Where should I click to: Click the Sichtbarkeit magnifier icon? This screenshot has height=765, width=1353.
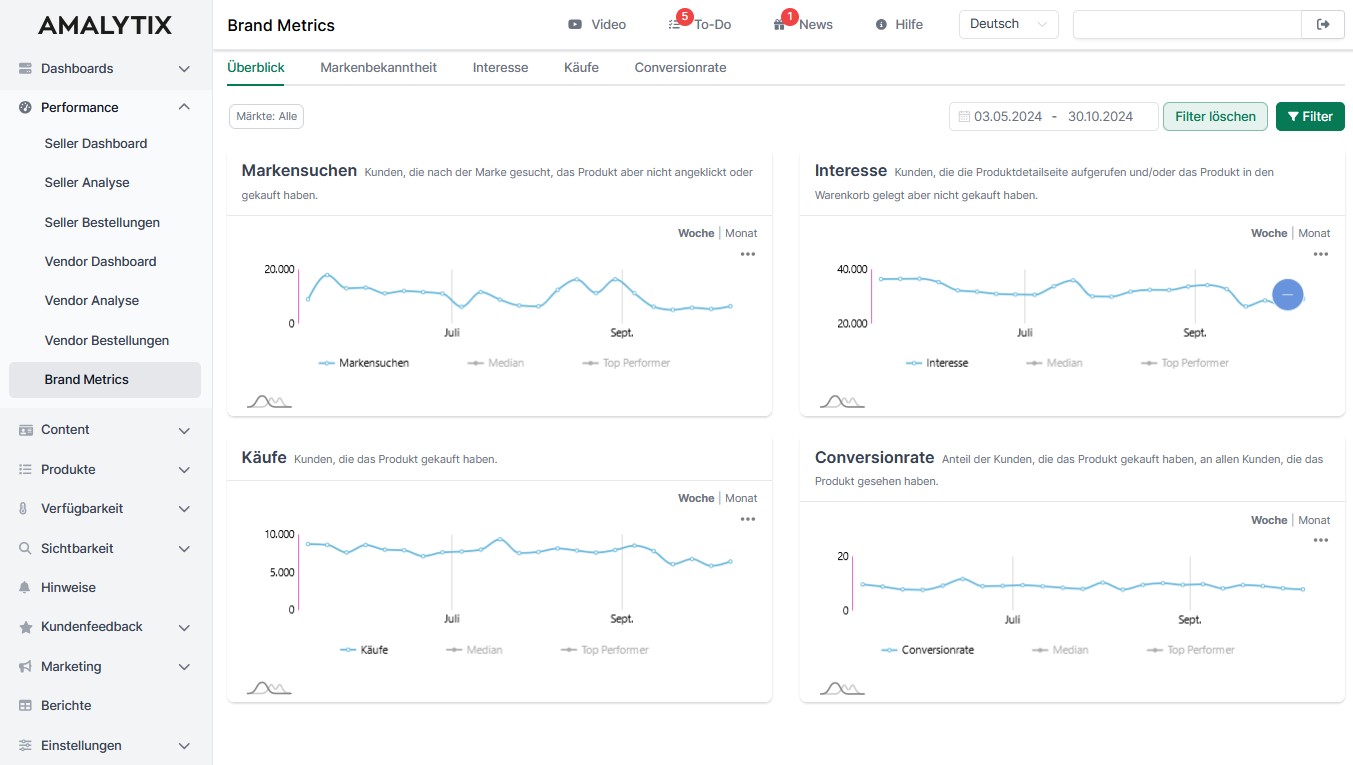coord(25,548)
